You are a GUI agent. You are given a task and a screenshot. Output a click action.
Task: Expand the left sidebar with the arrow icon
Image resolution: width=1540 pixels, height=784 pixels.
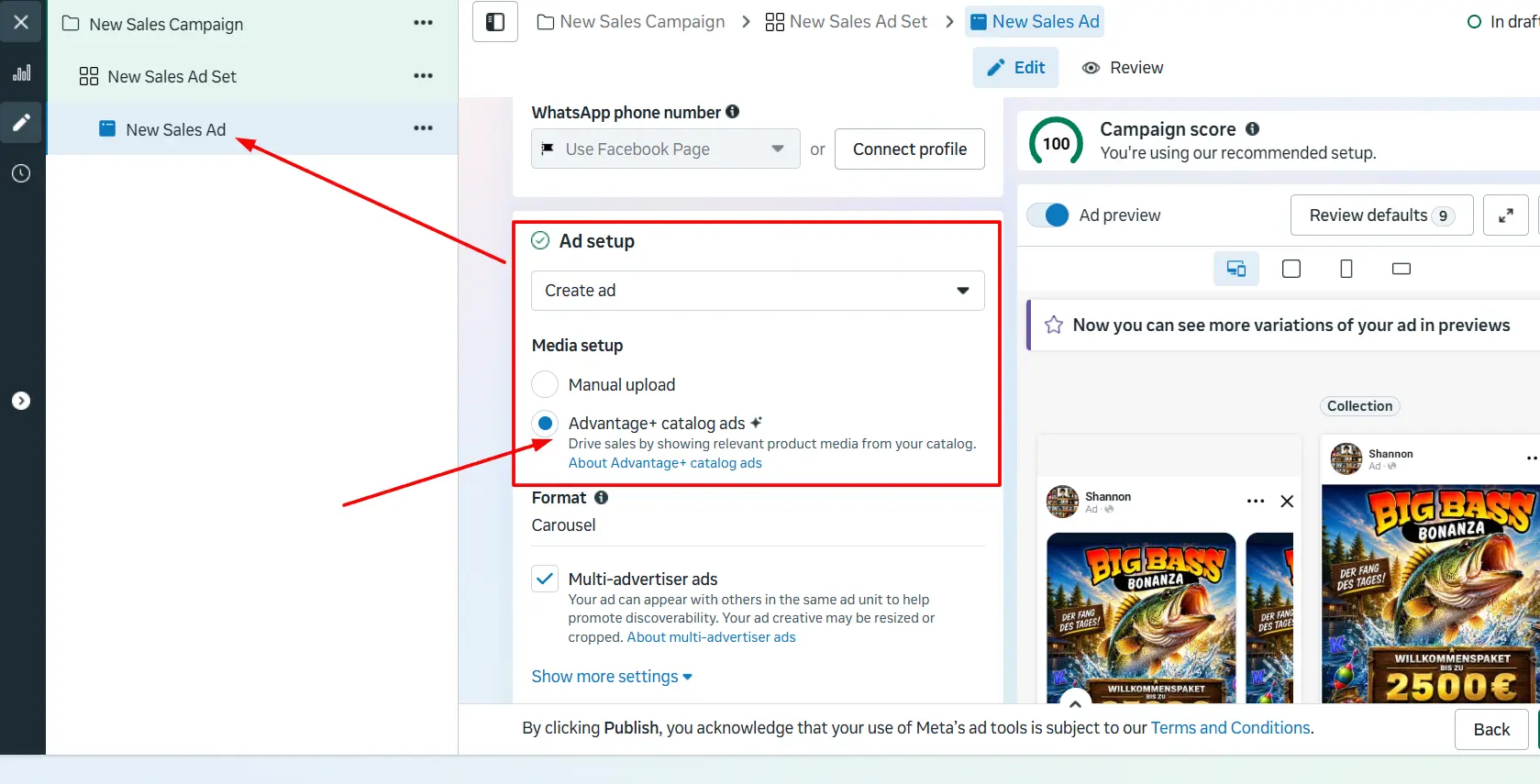coord(21,401)
